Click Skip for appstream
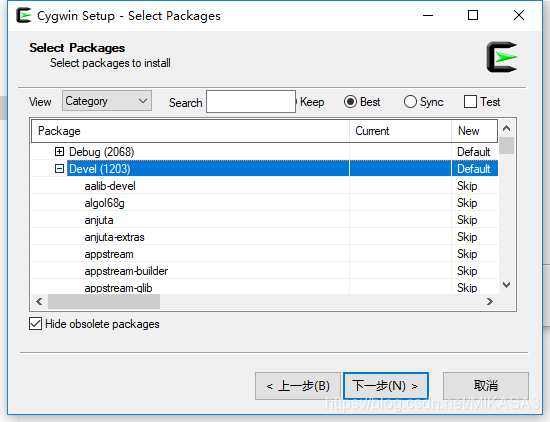 click(467, 254)
